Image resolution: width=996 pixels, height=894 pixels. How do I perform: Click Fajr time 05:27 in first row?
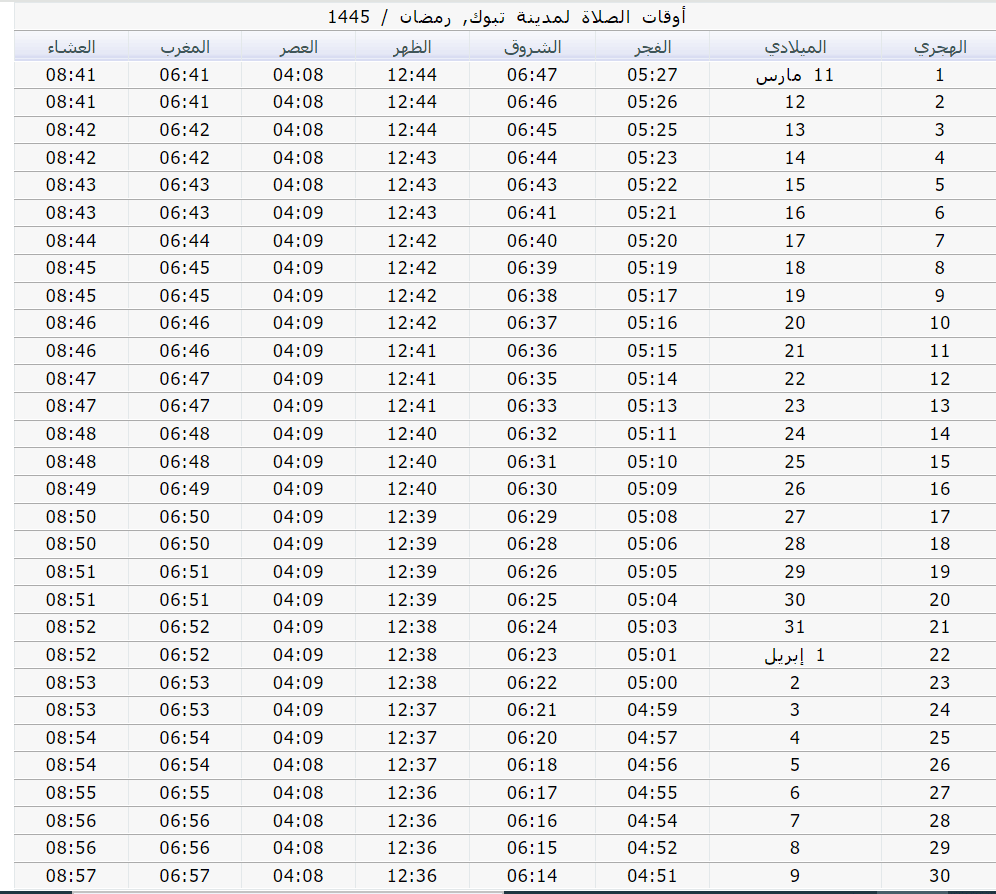[x=652, y=75]
